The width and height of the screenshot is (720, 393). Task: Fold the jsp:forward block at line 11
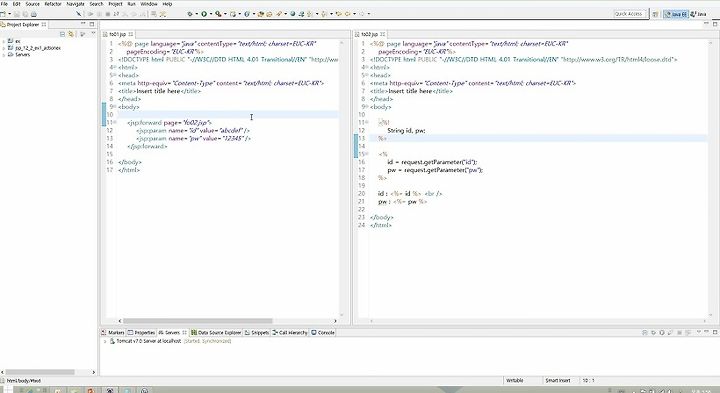click(x=114, y=123)
